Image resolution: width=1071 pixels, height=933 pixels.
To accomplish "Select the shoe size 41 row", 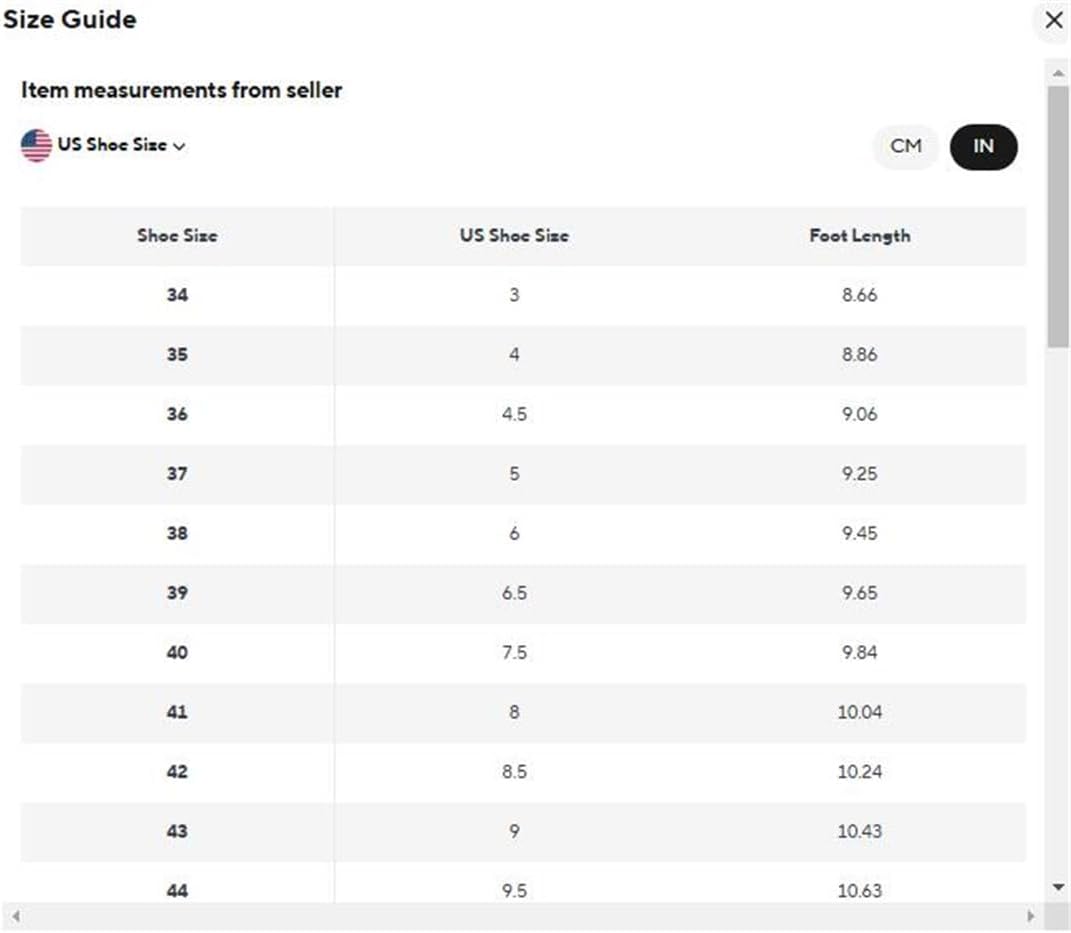I will point(523,712).
